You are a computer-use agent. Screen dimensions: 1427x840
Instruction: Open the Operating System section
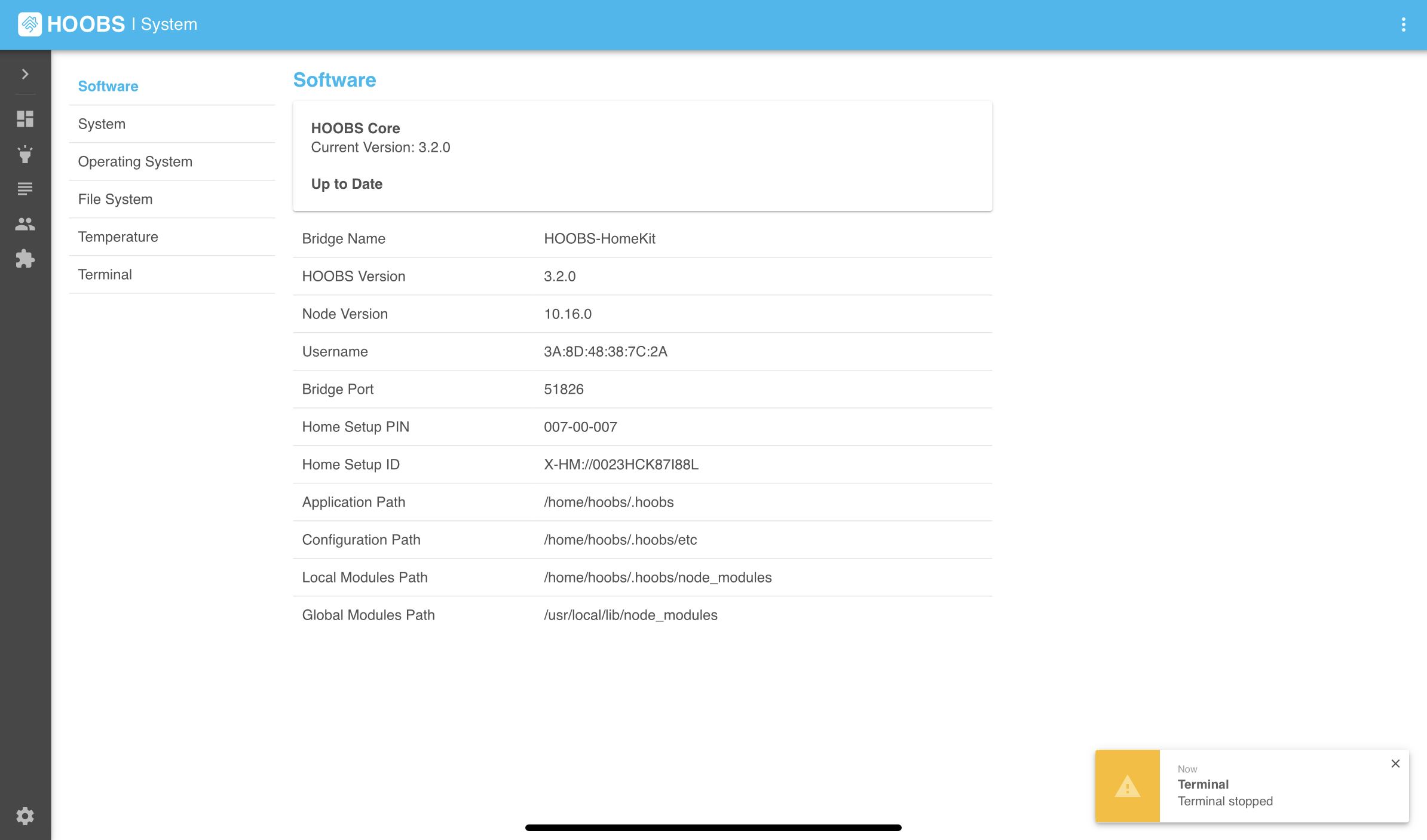pos(135,161)
